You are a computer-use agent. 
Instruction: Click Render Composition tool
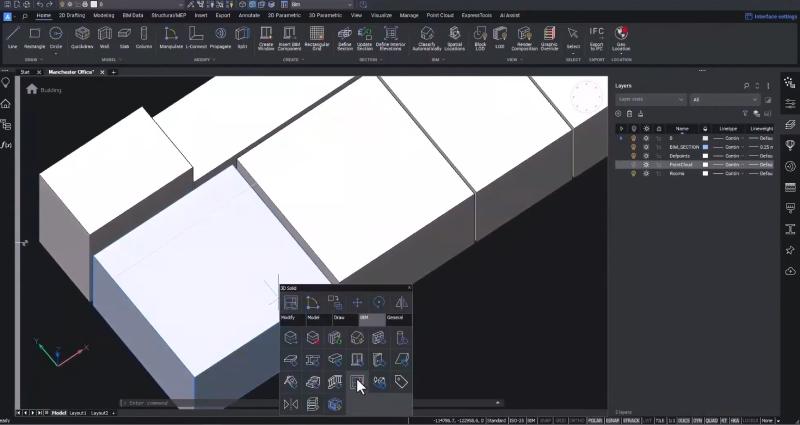click(x=524, y=39)
